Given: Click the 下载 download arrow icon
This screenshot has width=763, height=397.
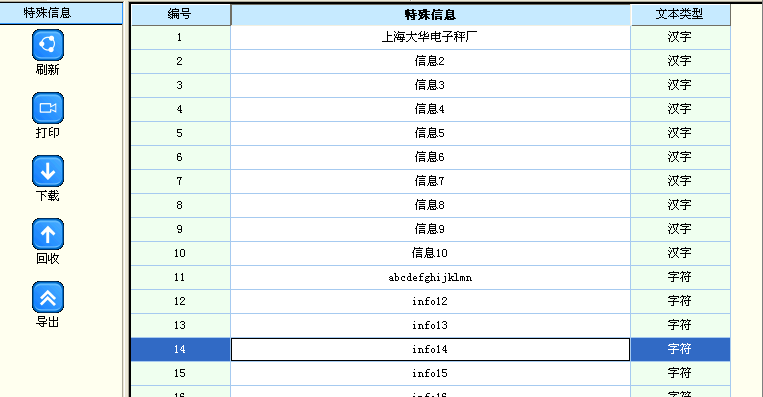Looking at the screenshot, I should click(48, 171).
